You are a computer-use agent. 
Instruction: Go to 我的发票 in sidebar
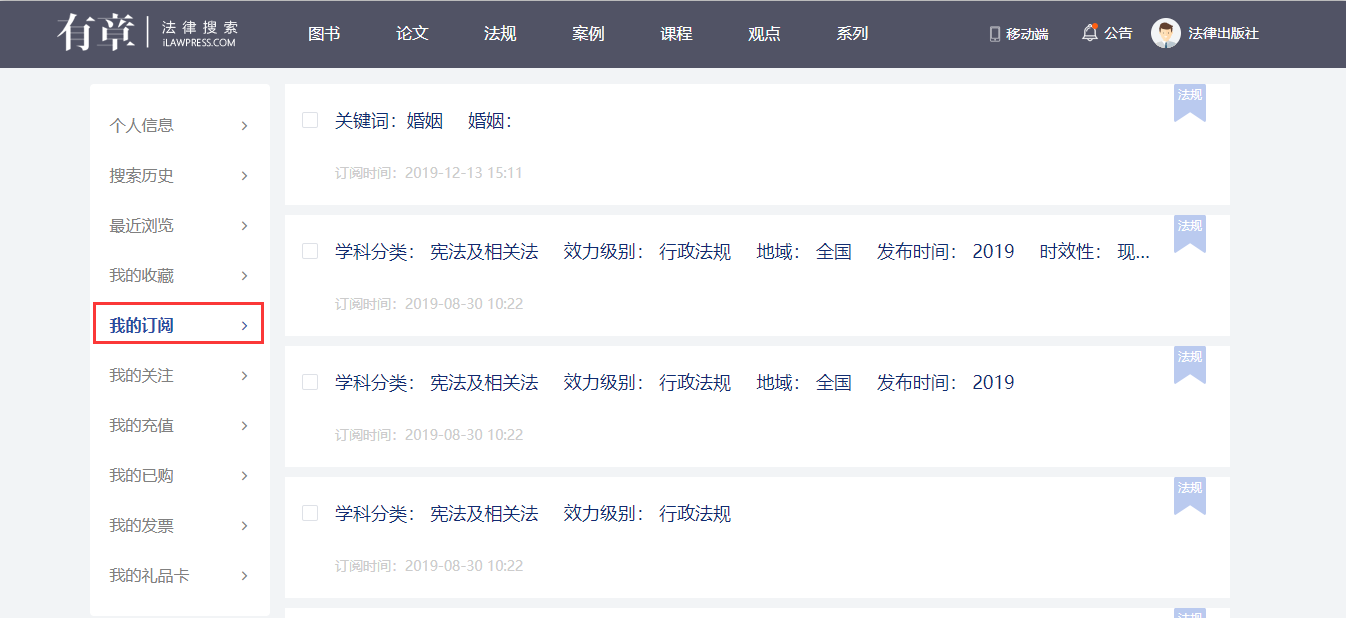pos(141,526)
